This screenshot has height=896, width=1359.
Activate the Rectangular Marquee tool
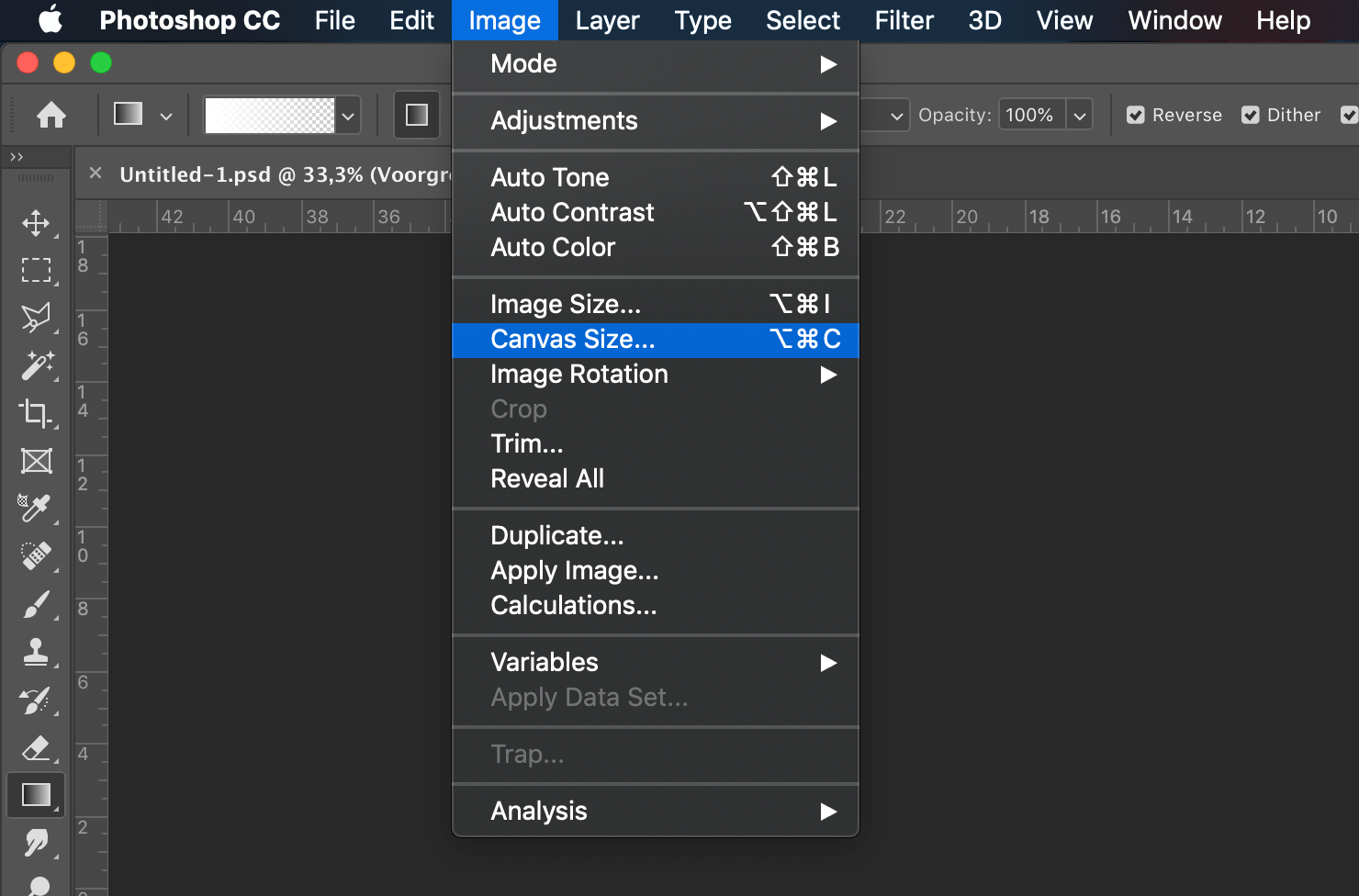point(36,269)
